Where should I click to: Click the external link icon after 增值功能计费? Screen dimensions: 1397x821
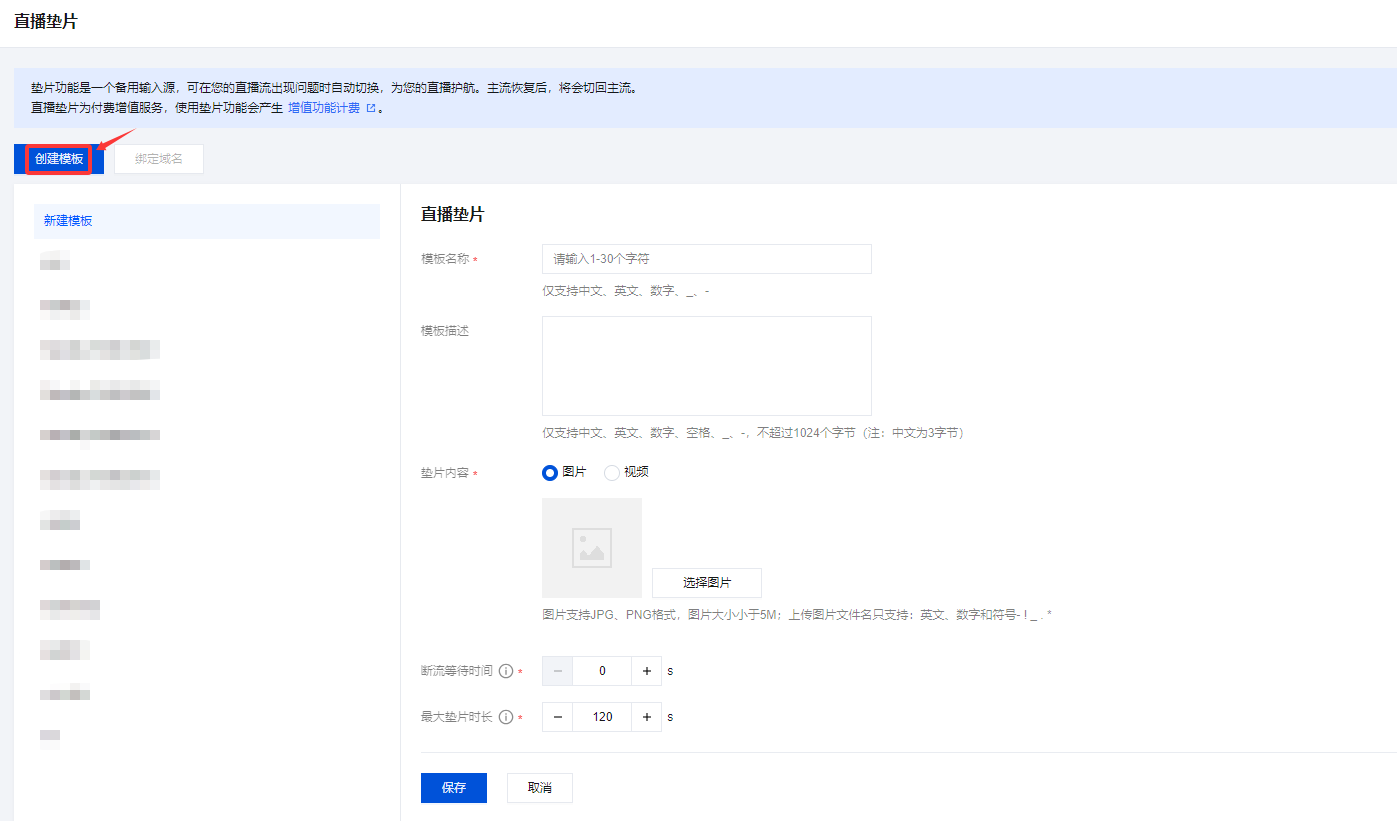coord(371,108)
